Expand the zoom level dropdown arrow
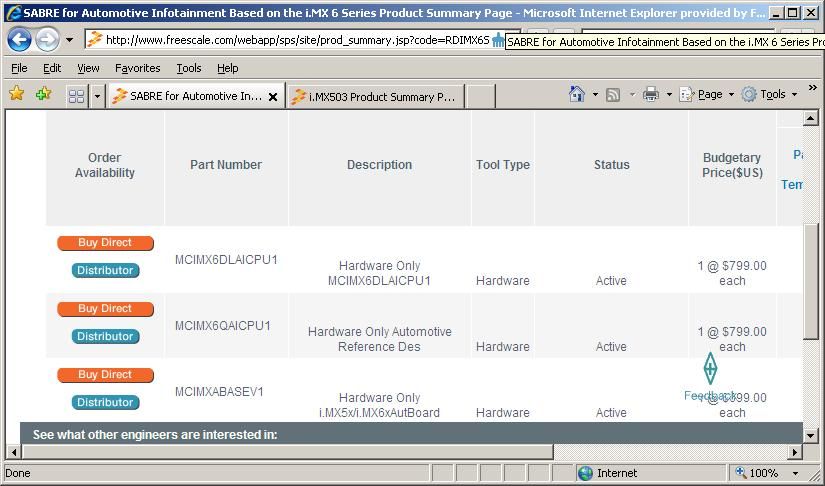 pyautogui.click(x=795, y=473)
